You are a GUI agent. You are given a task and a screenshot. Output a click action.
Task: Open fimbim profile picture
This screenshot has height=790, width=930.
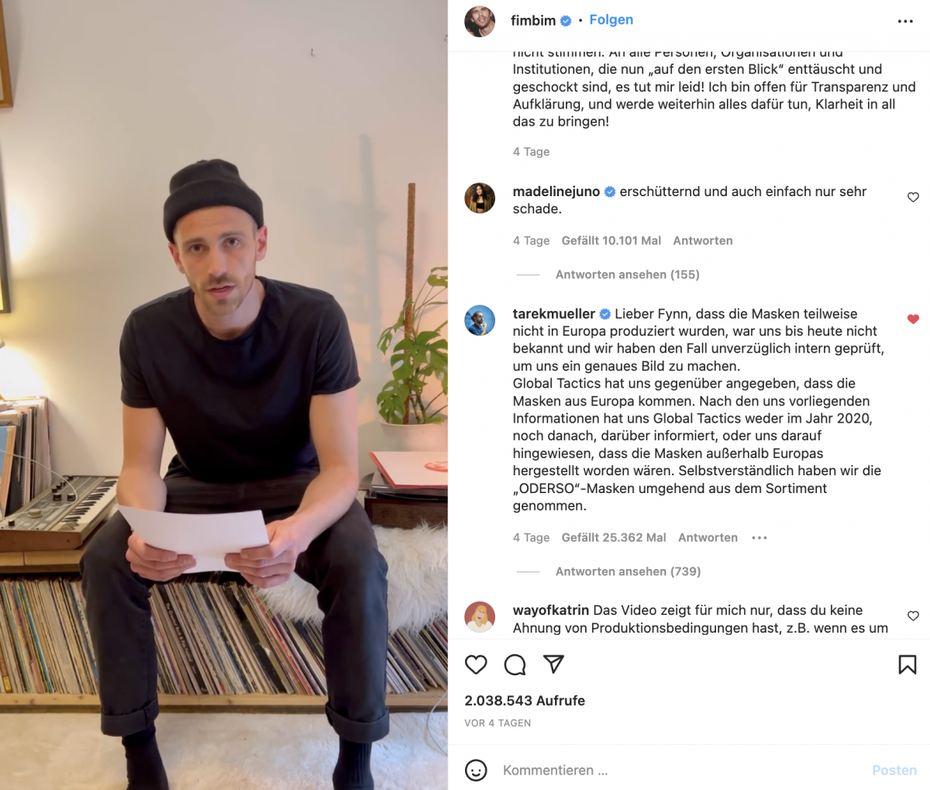click(x=480, y=21)
